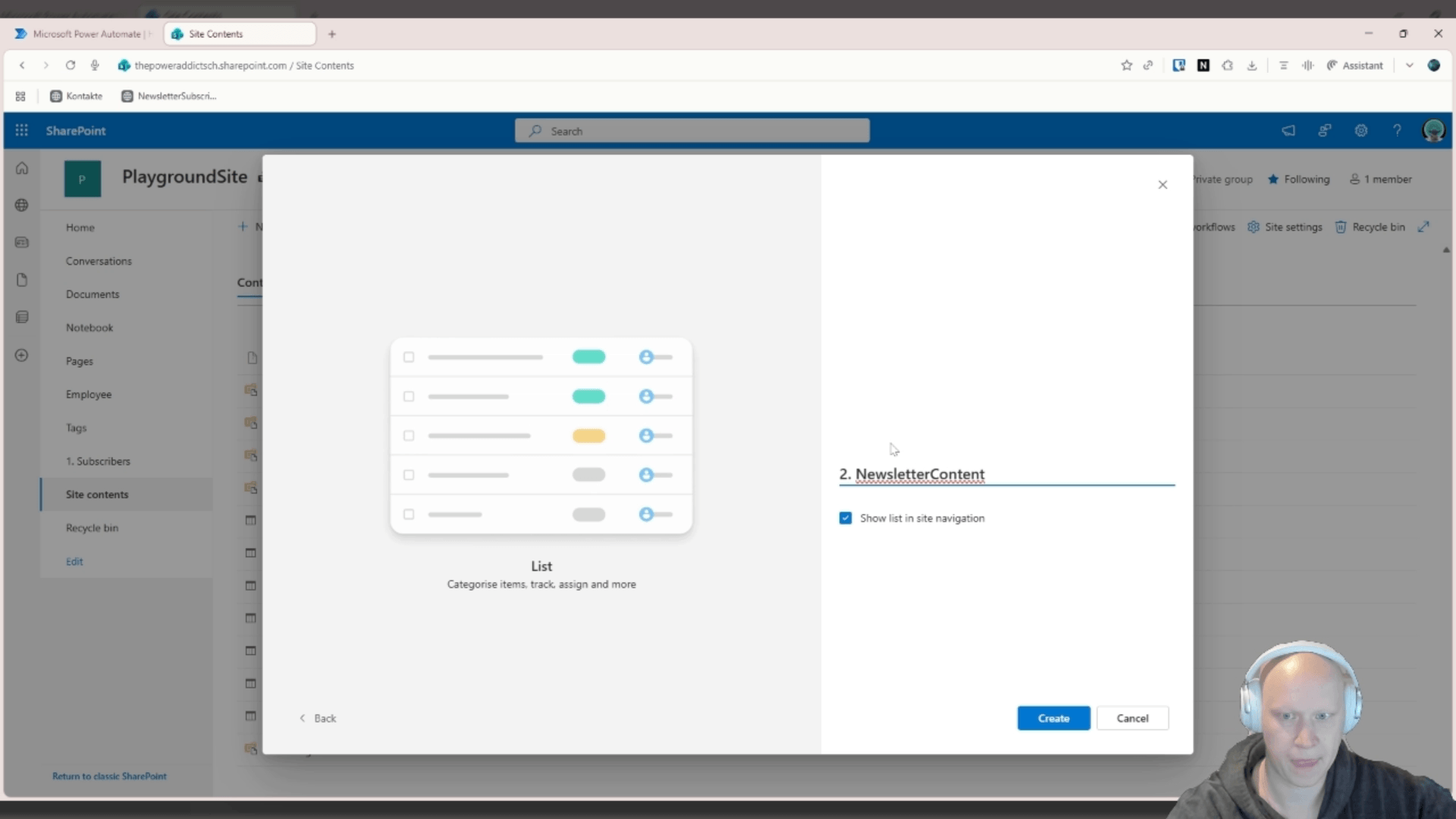Image resolution: width=1456 pixels, height=819 pixels.
Task: Open Site settings in the toolbar
Action: (1285, 227)
